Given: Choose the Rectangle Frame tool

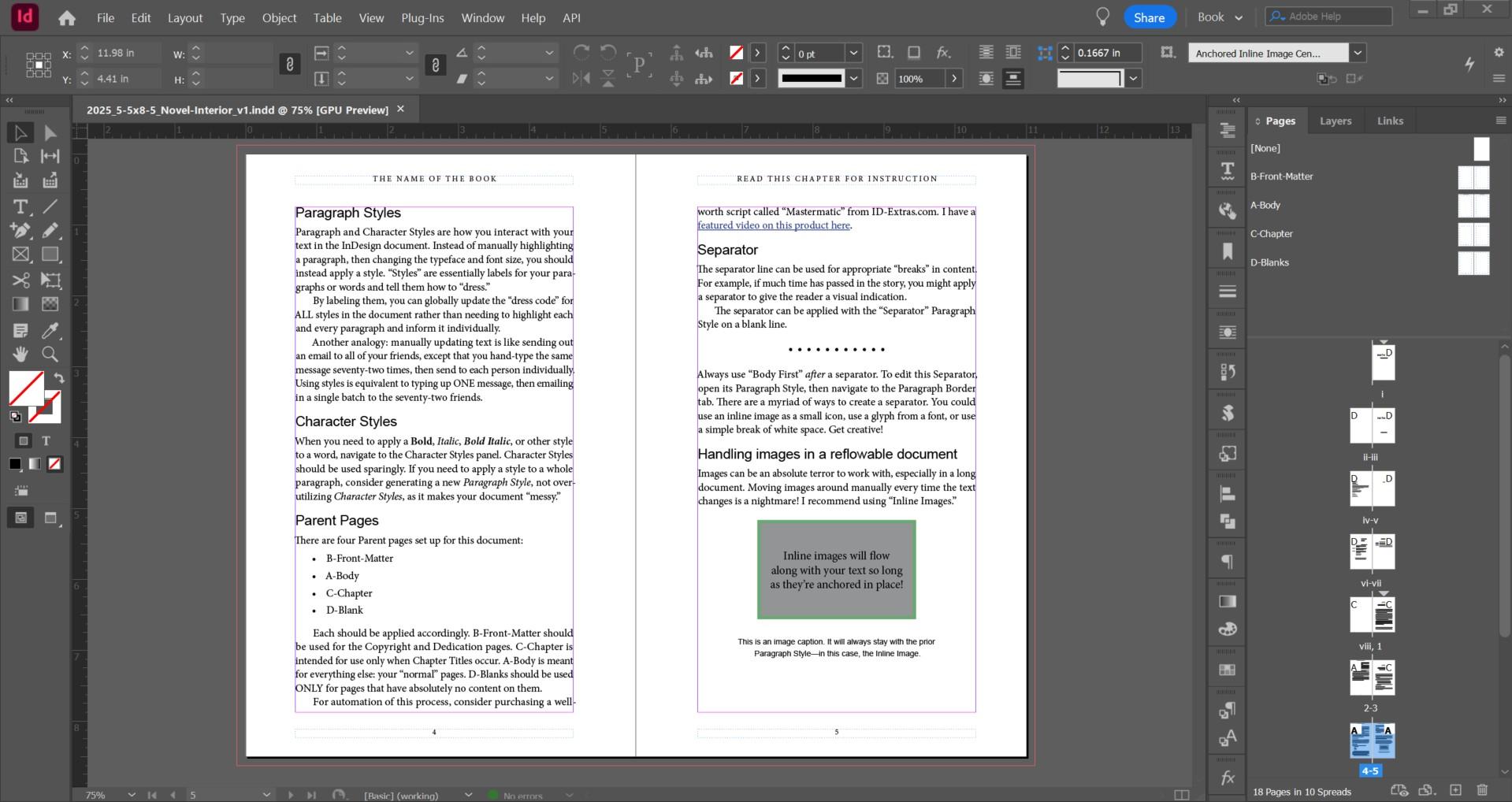Looking at the screenshot, I should pos(20,254).
